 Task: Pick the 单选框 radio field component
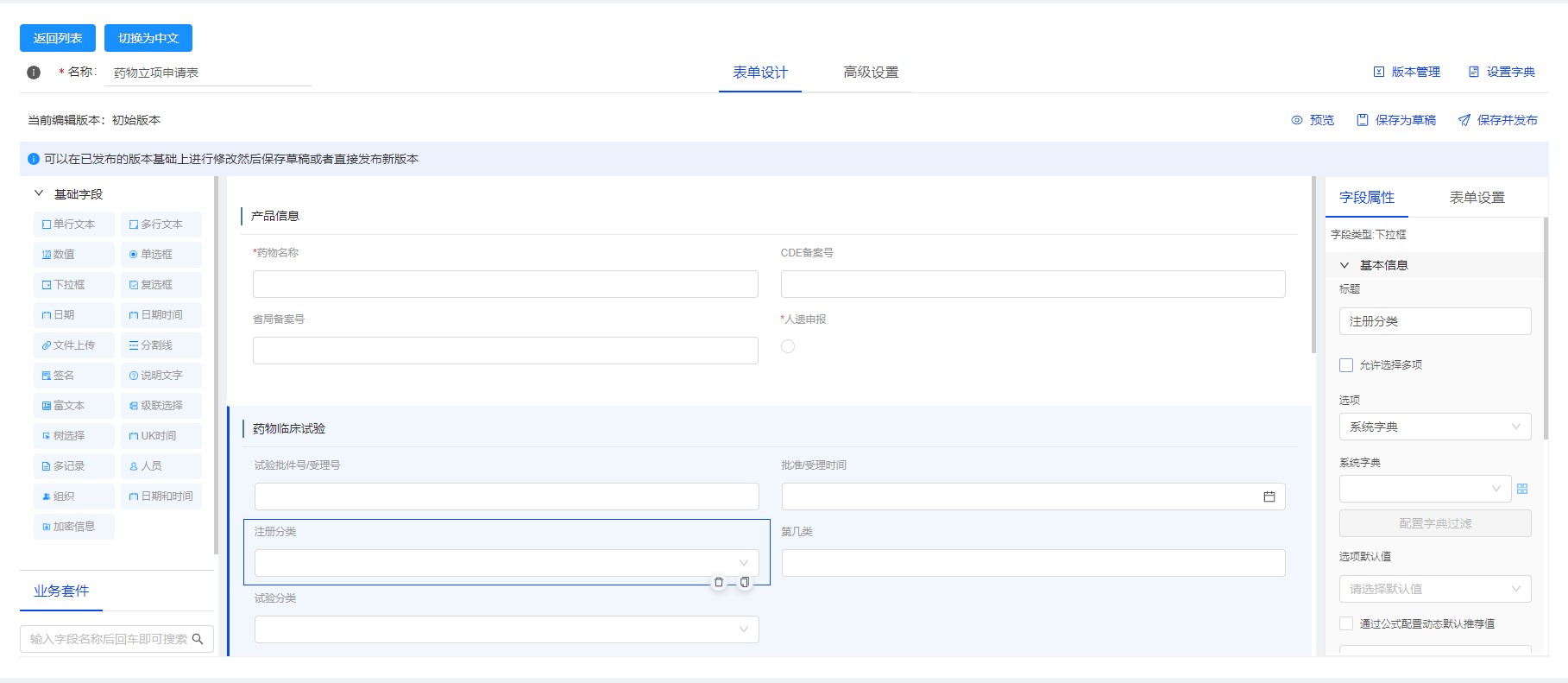coord(161,255)
